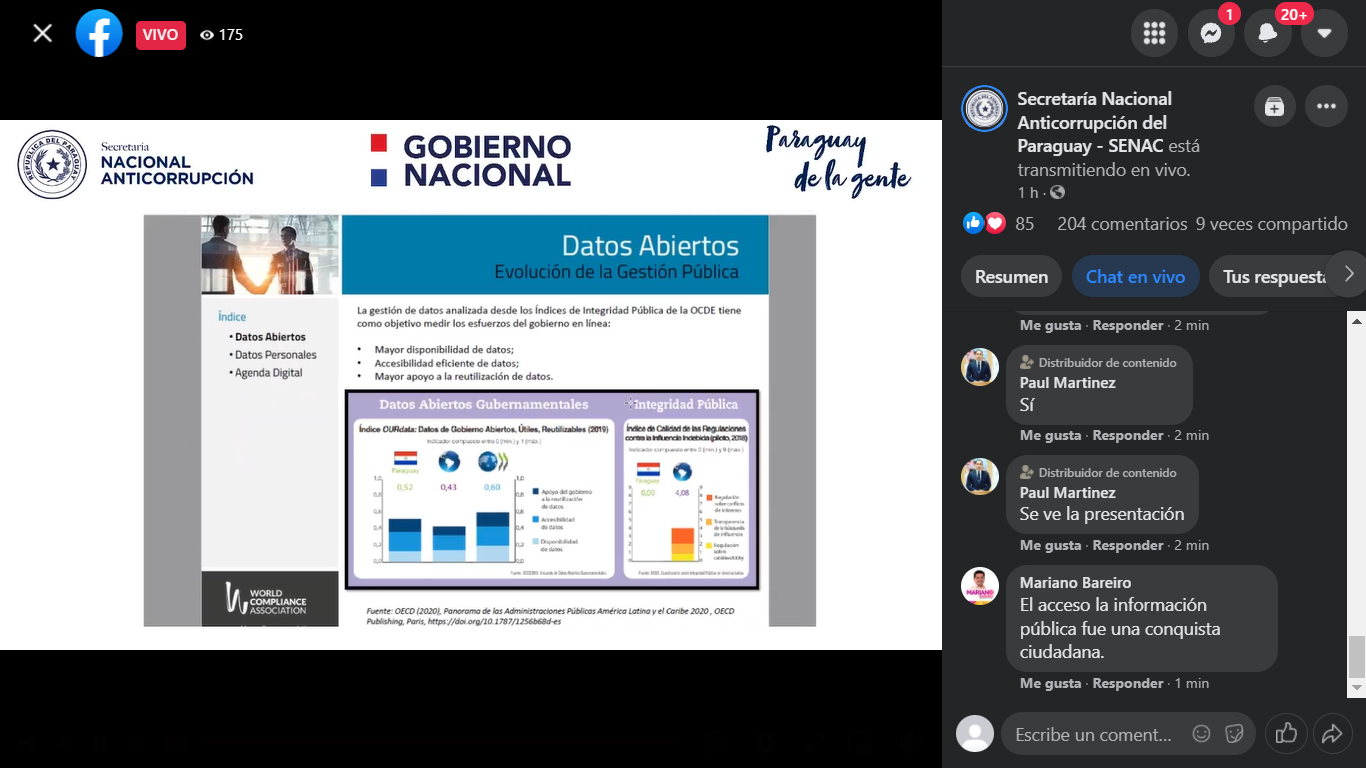Switch to Resumen tab
The image size is (1366, 768).
[x=1011, y=277]
